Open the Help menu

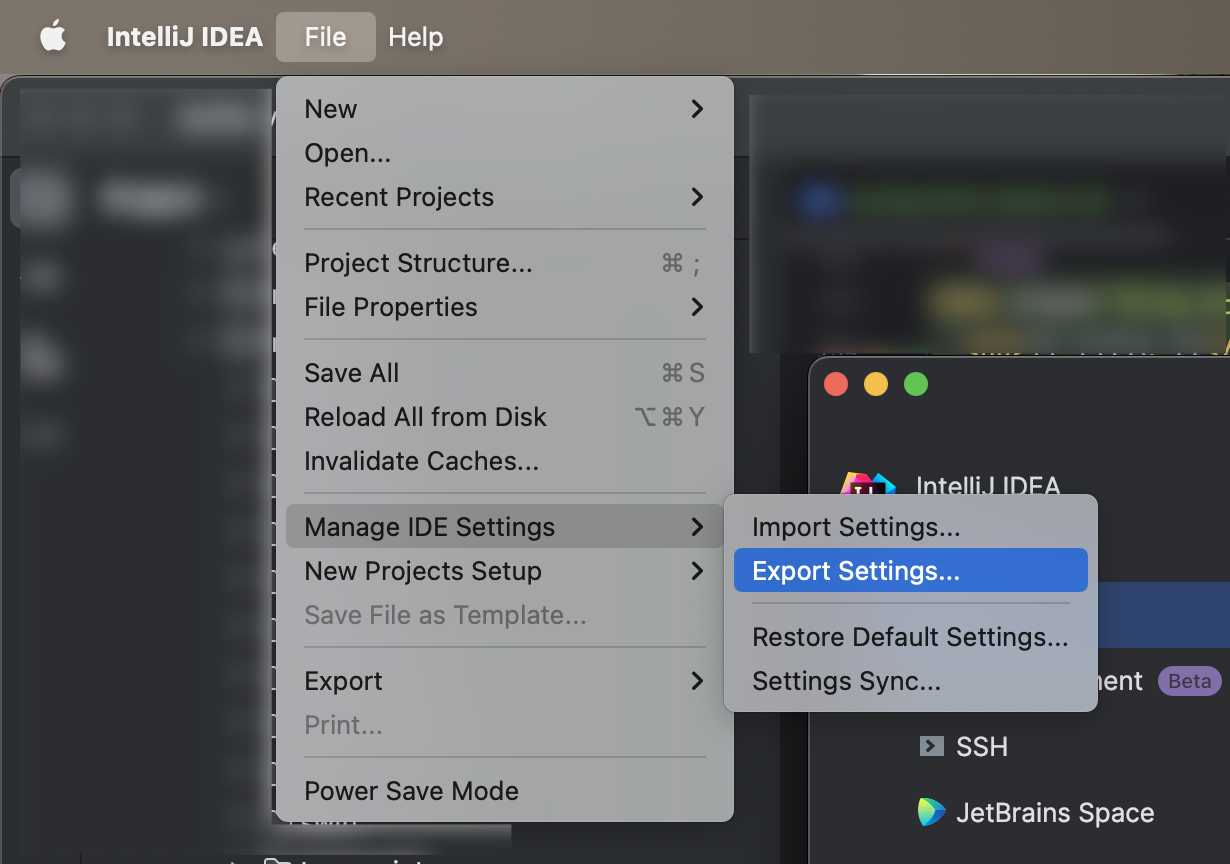click(x=415, y=37)
